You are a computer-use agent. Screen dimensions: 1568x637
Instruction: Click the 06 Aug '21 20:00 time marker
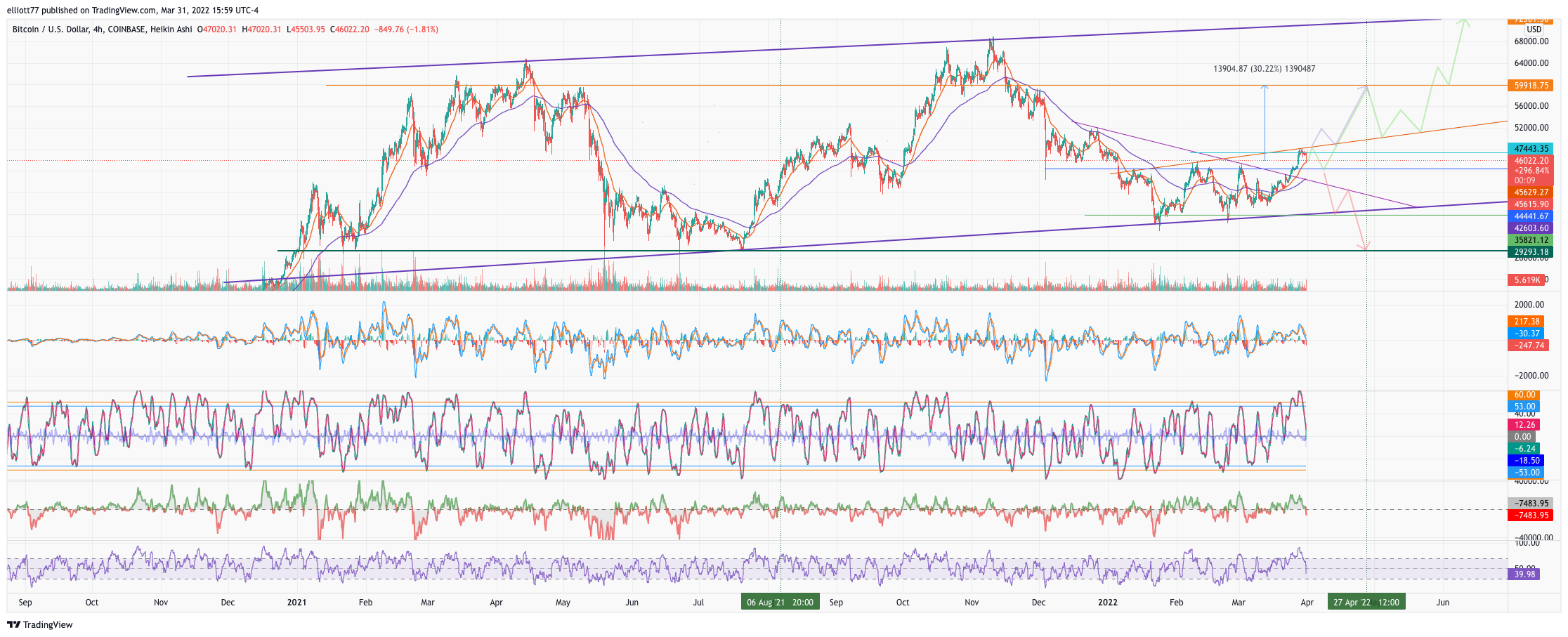pyautogui.click(x=780, y=602)
